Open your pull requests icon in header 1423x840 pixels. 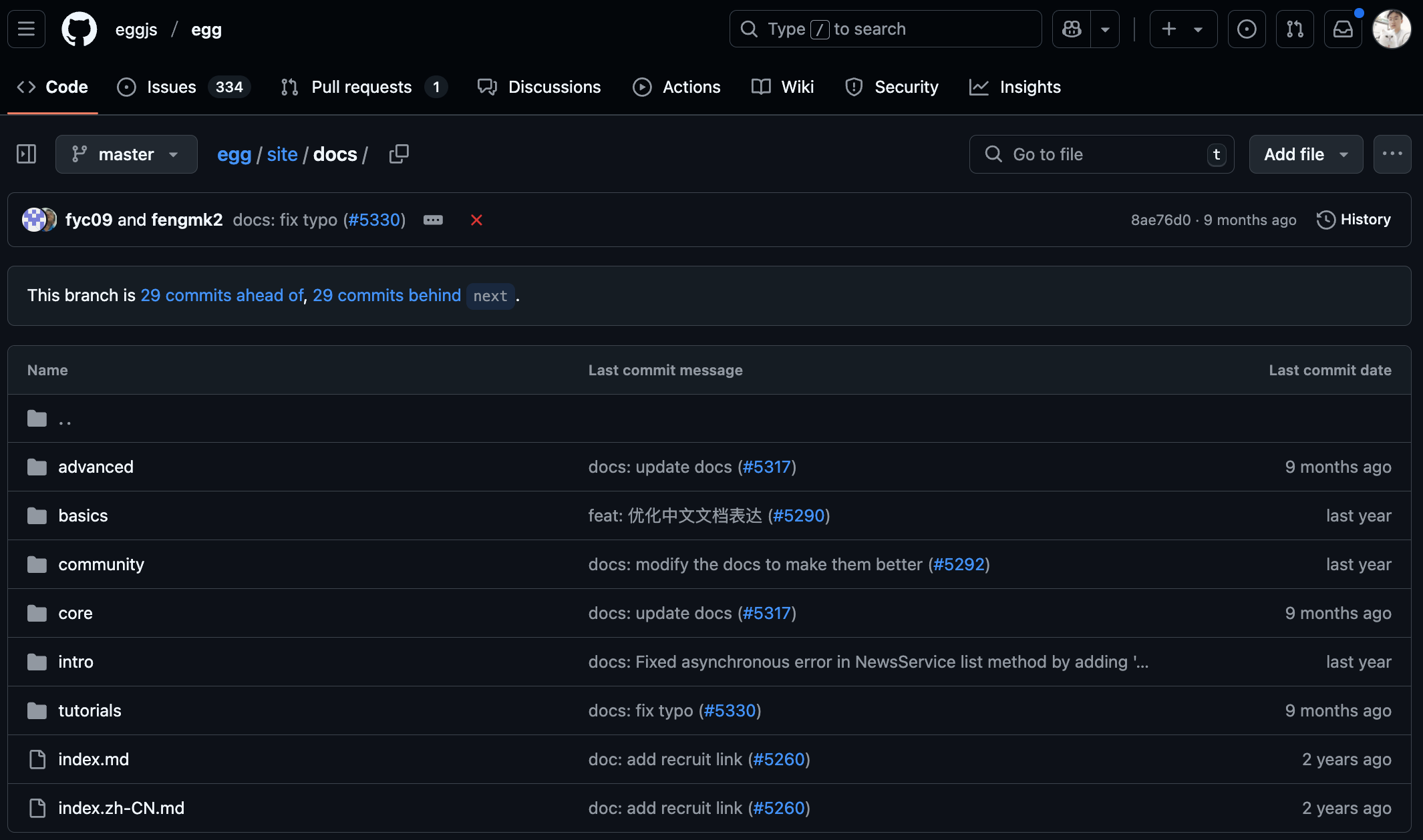pyautogui.click(x=1295, y=29)
